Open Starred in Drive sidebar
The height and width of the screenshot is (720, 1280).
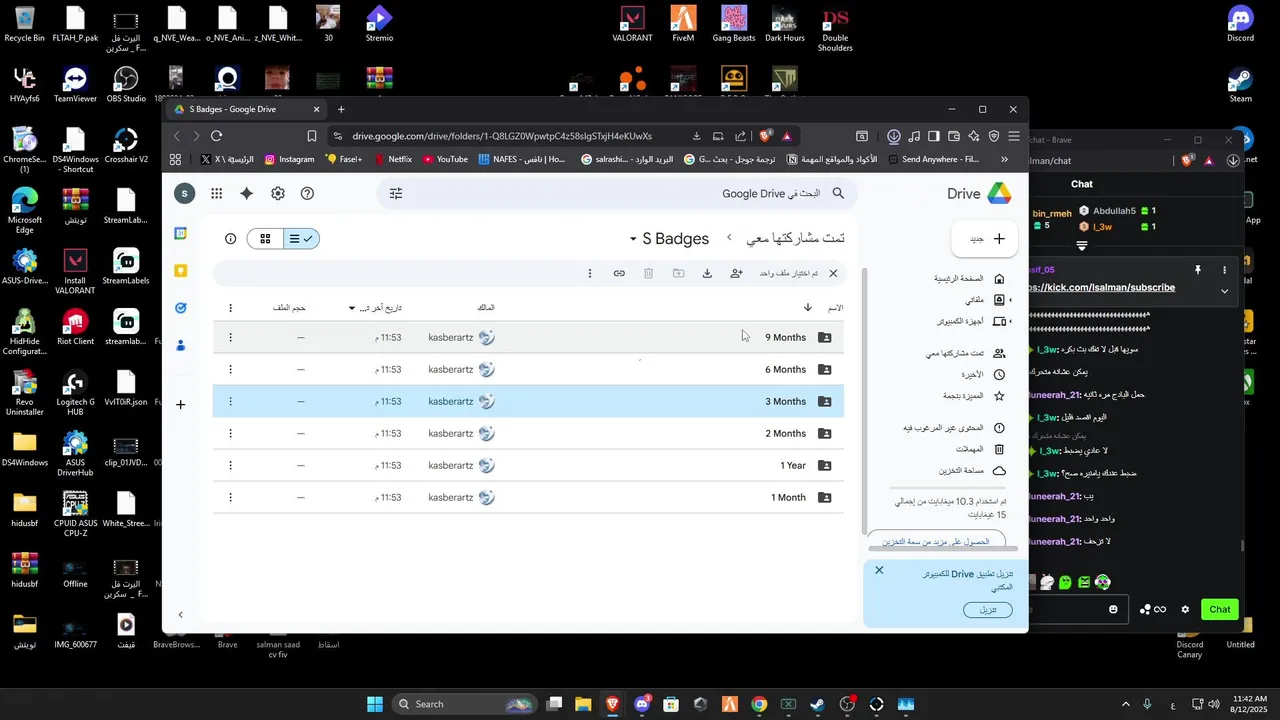coord(973,395)
